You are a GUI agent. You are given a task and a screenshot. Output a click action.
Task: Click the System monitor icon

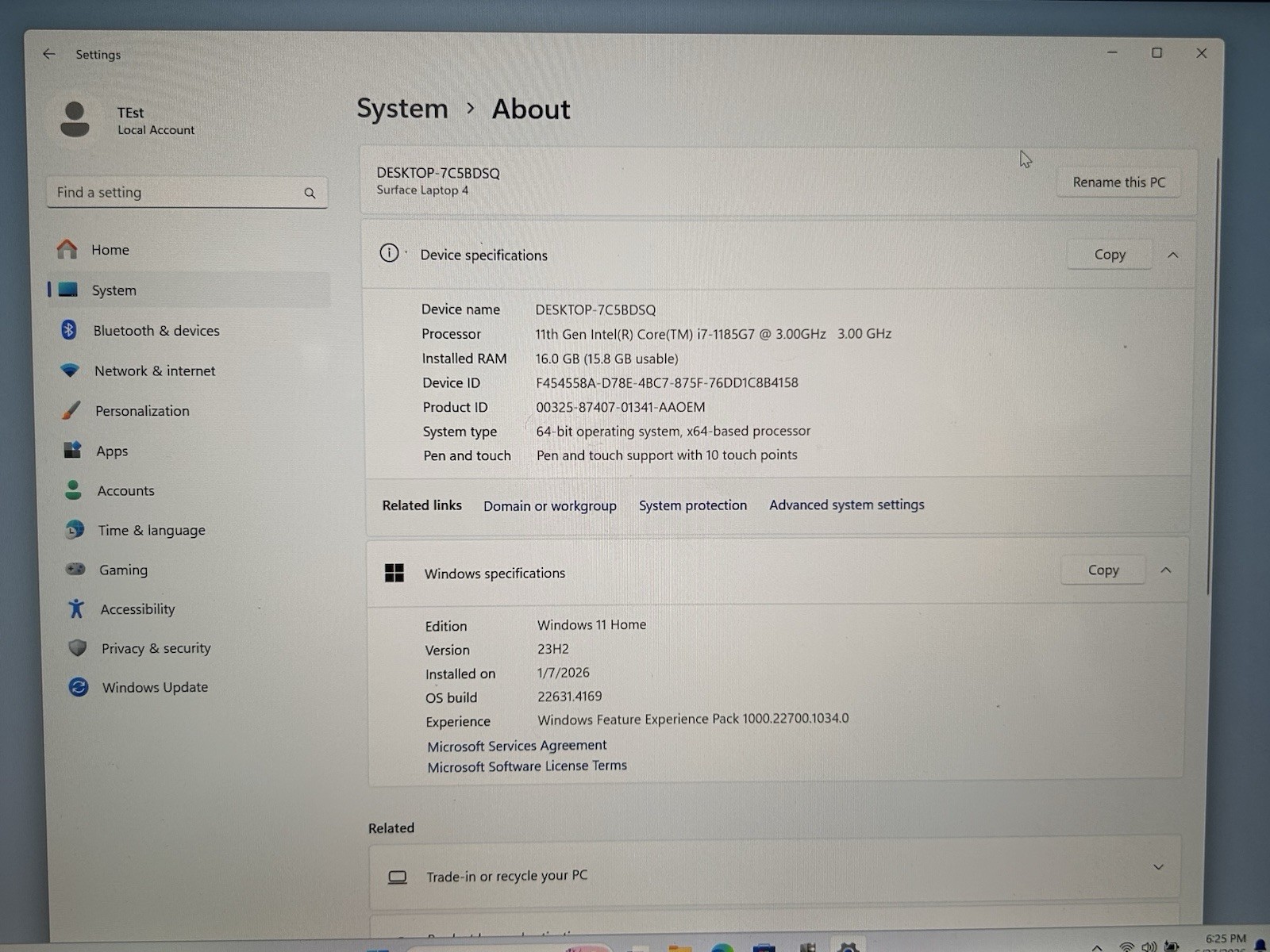(x=68, y=290)
